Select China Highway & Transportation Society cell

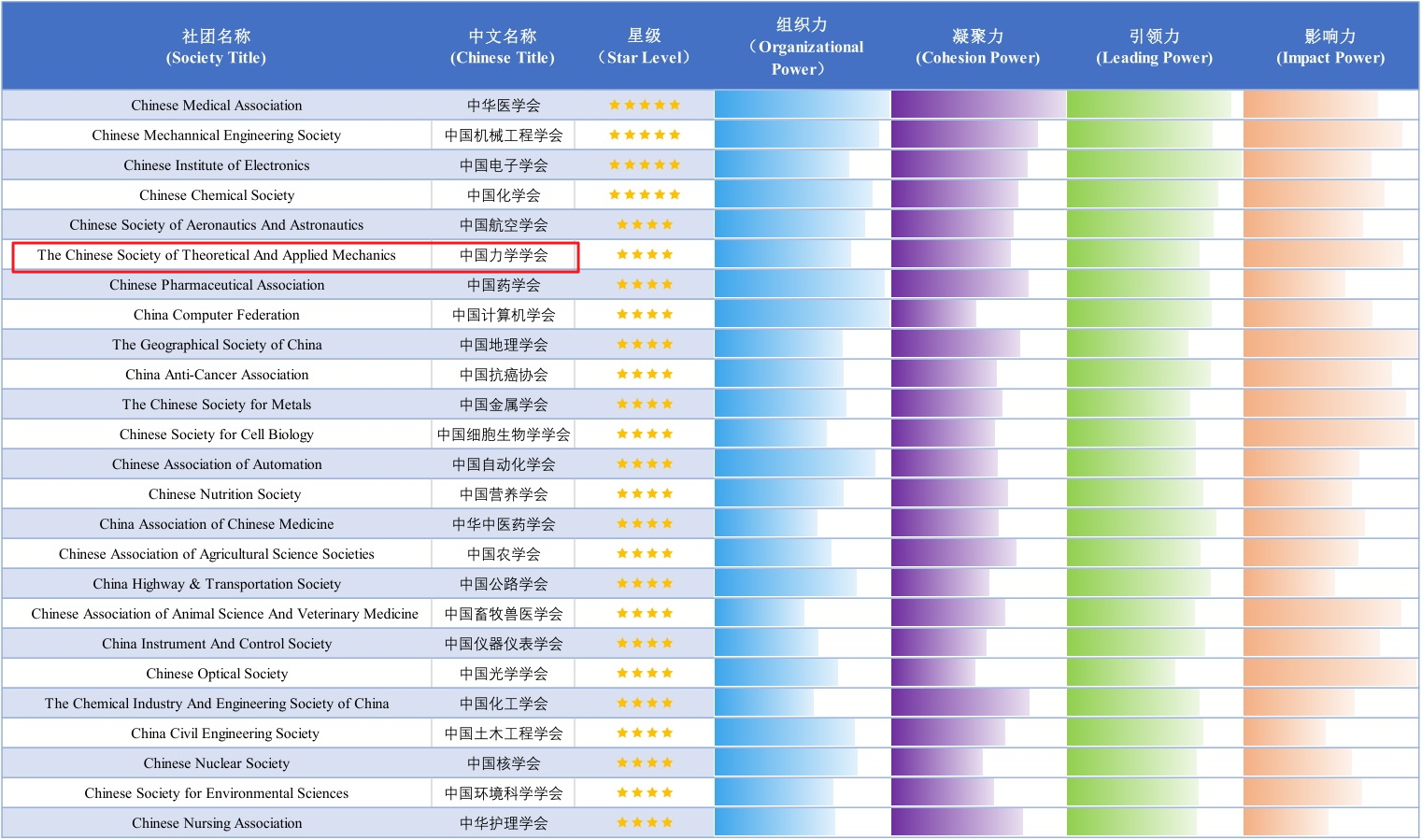click(217, 584)
